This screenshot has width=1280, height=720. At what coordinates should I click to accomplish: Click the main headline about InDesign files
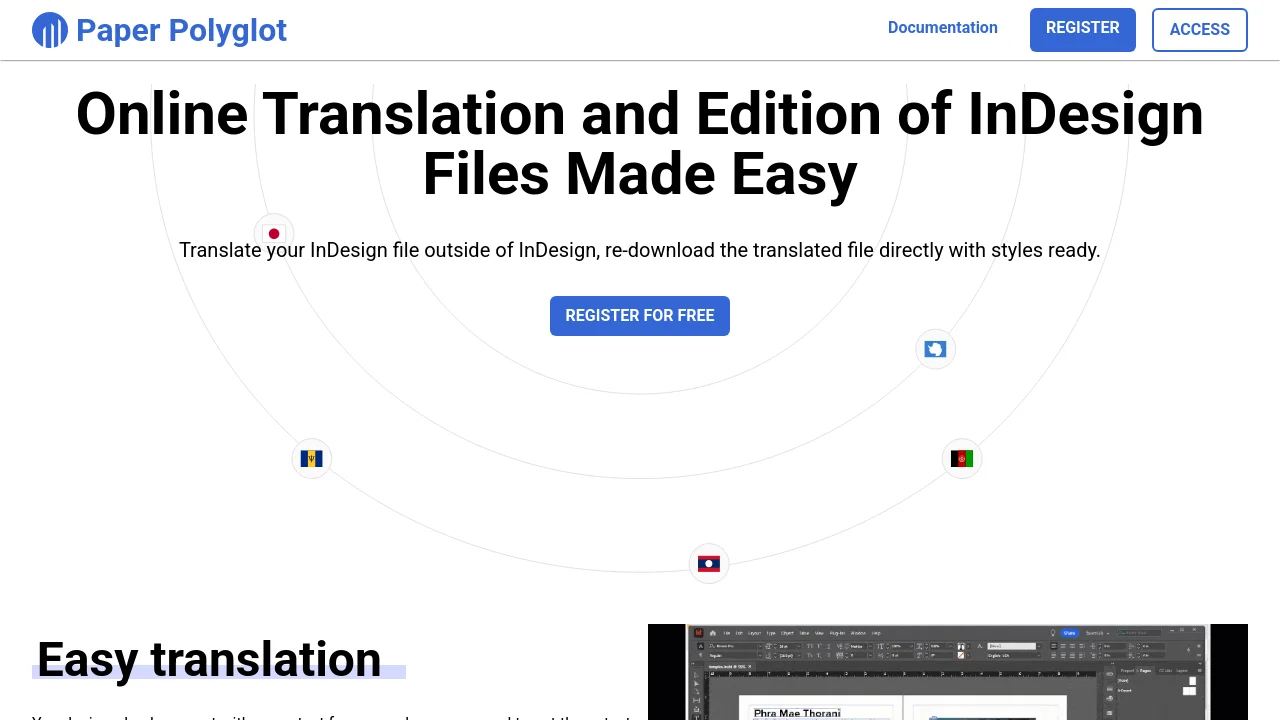pyautogui.click(x=640, y=144)
